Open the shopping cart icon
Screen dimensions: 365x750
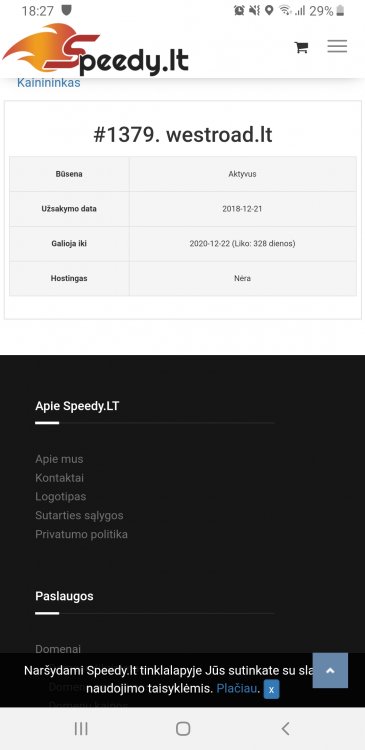301,47
